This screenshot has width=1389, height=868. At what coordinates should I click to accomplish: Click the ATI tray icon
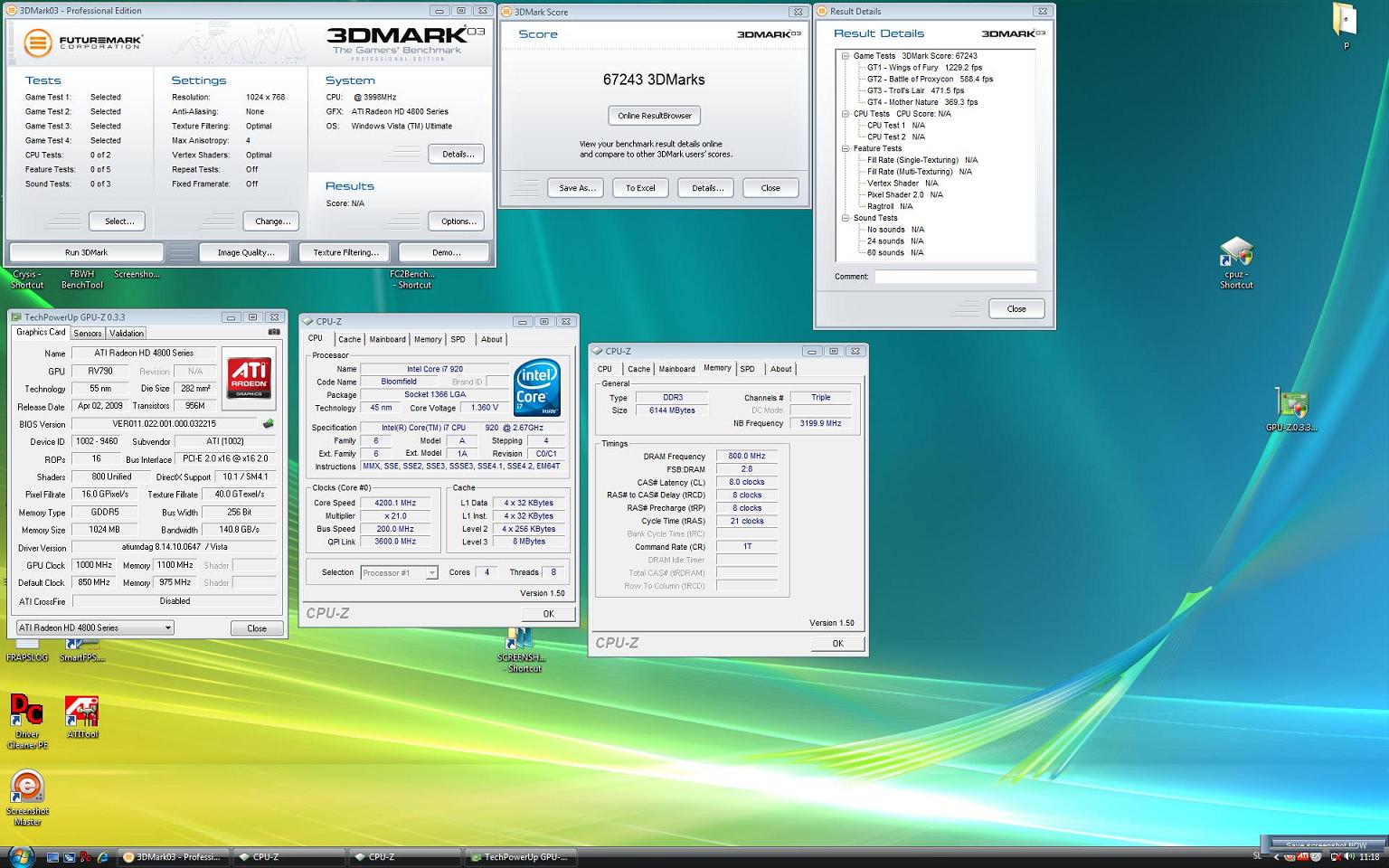[x=1302, y=856]
